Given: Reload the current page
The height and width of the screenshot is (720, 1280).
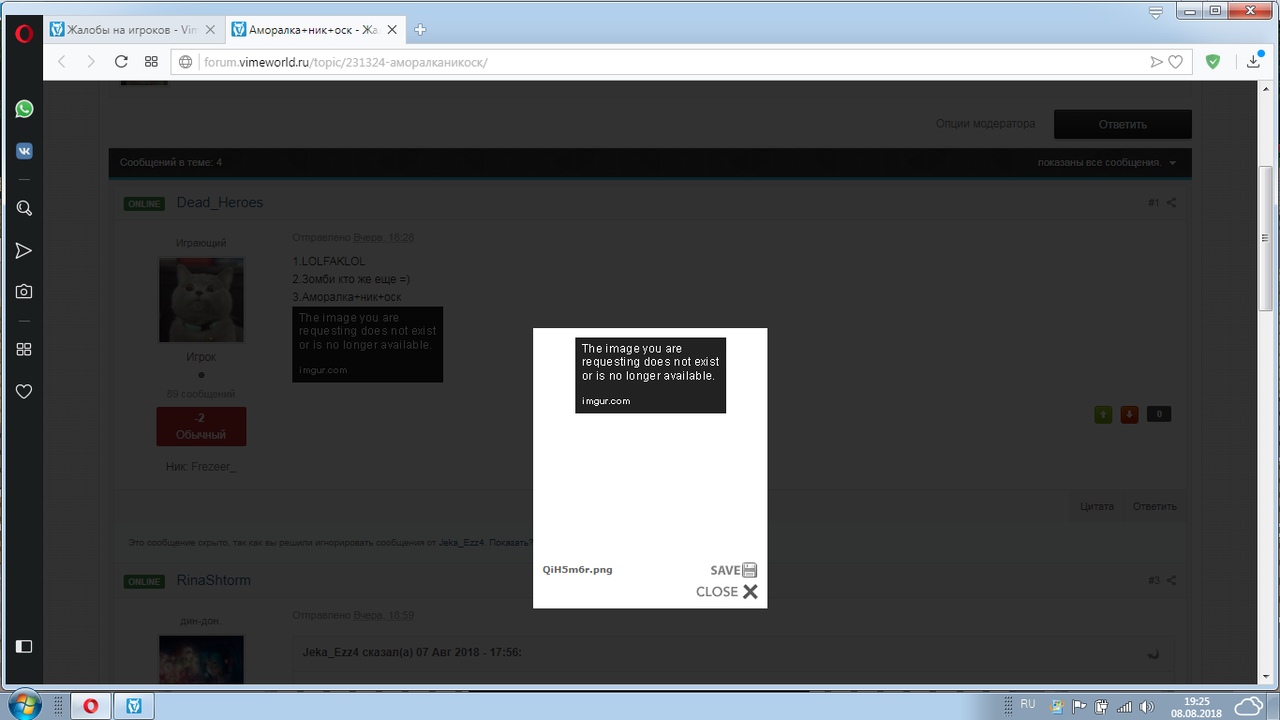Looking at the screenshot, I should coord(121,62).
